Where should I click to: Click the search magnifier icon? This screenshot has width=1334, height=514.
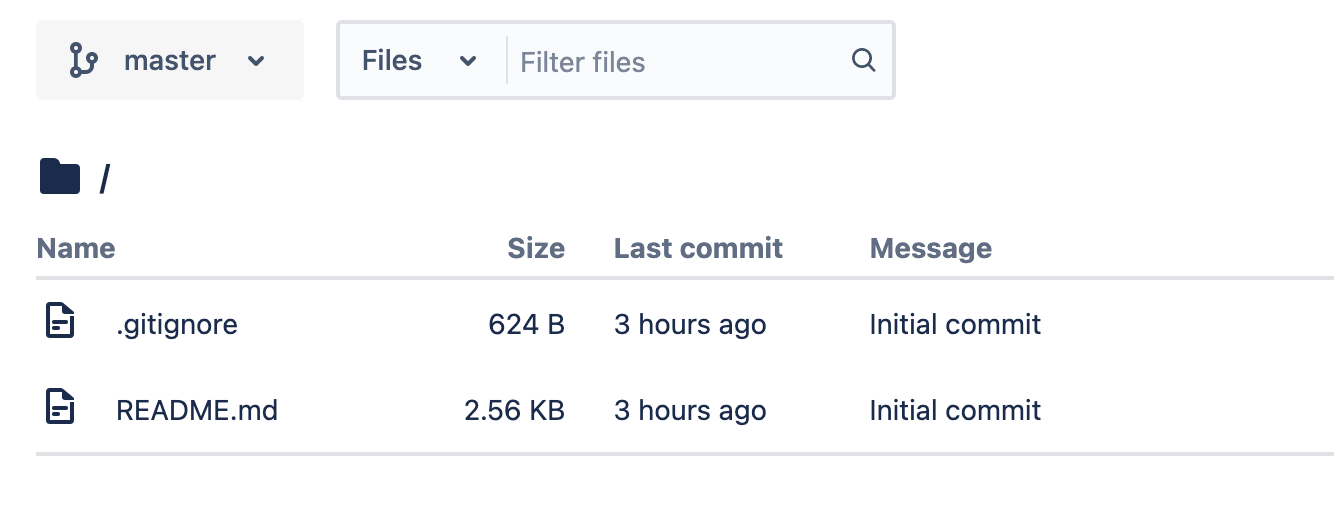click(x=863, y=60)
